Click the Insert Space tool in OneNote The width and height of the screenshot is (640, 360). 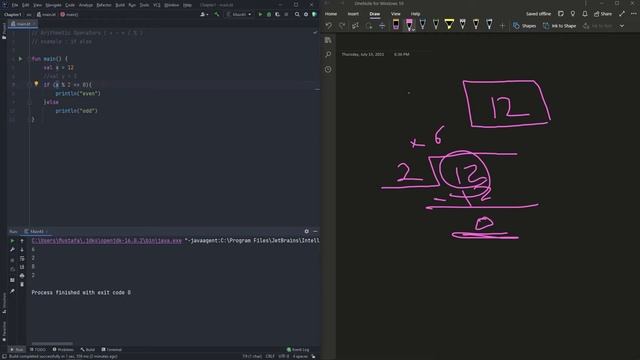[x=382, y=26]
